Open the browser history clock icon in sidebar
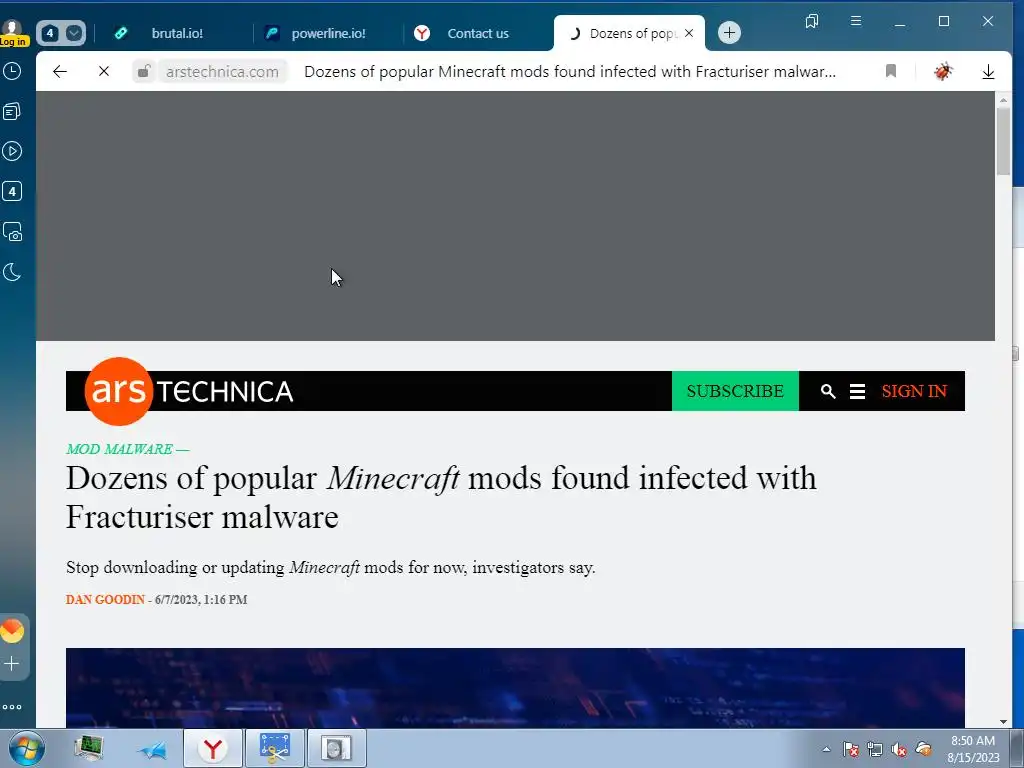1024x768 pixels. pos(12,71)
